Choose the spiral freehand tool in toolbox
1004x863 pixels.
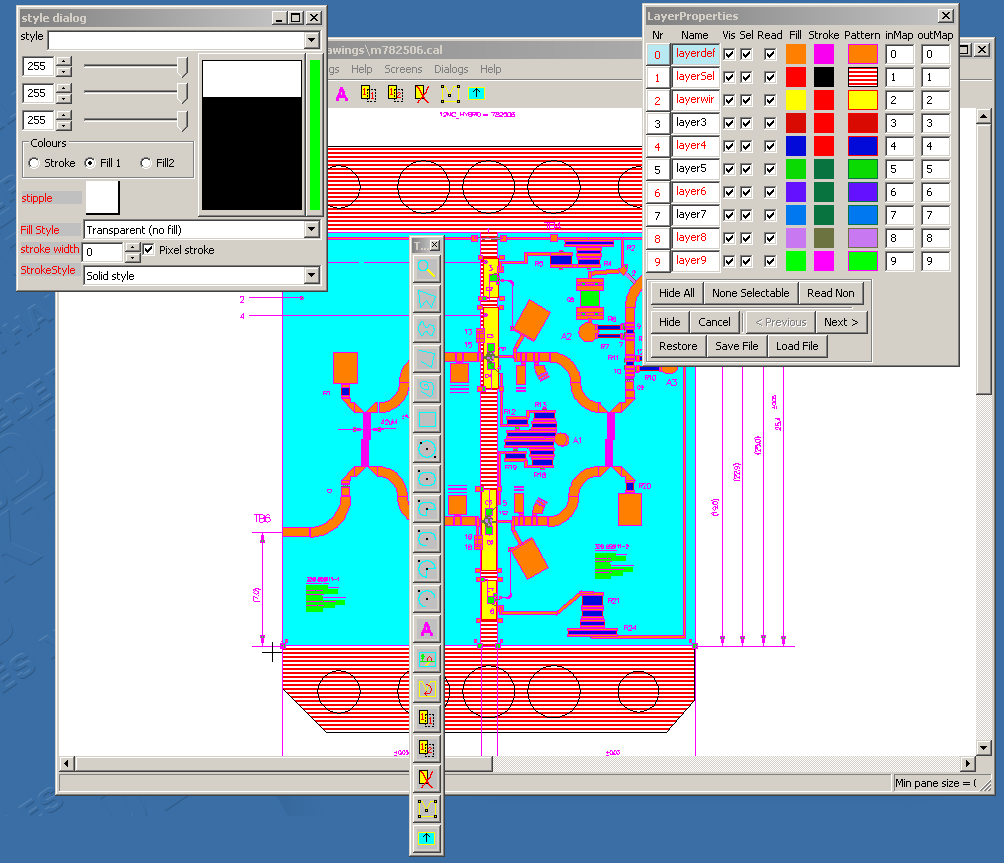pyautogui.click(x=427, y=388)
